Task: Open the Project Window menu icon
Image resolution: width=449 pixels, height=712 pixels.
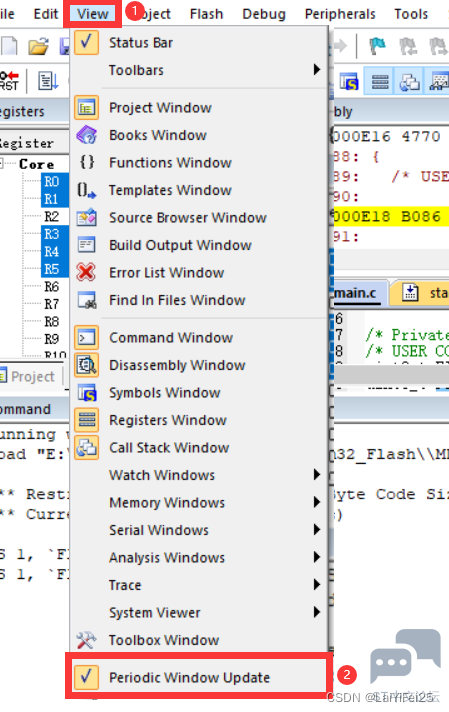Action: (86, 108)
